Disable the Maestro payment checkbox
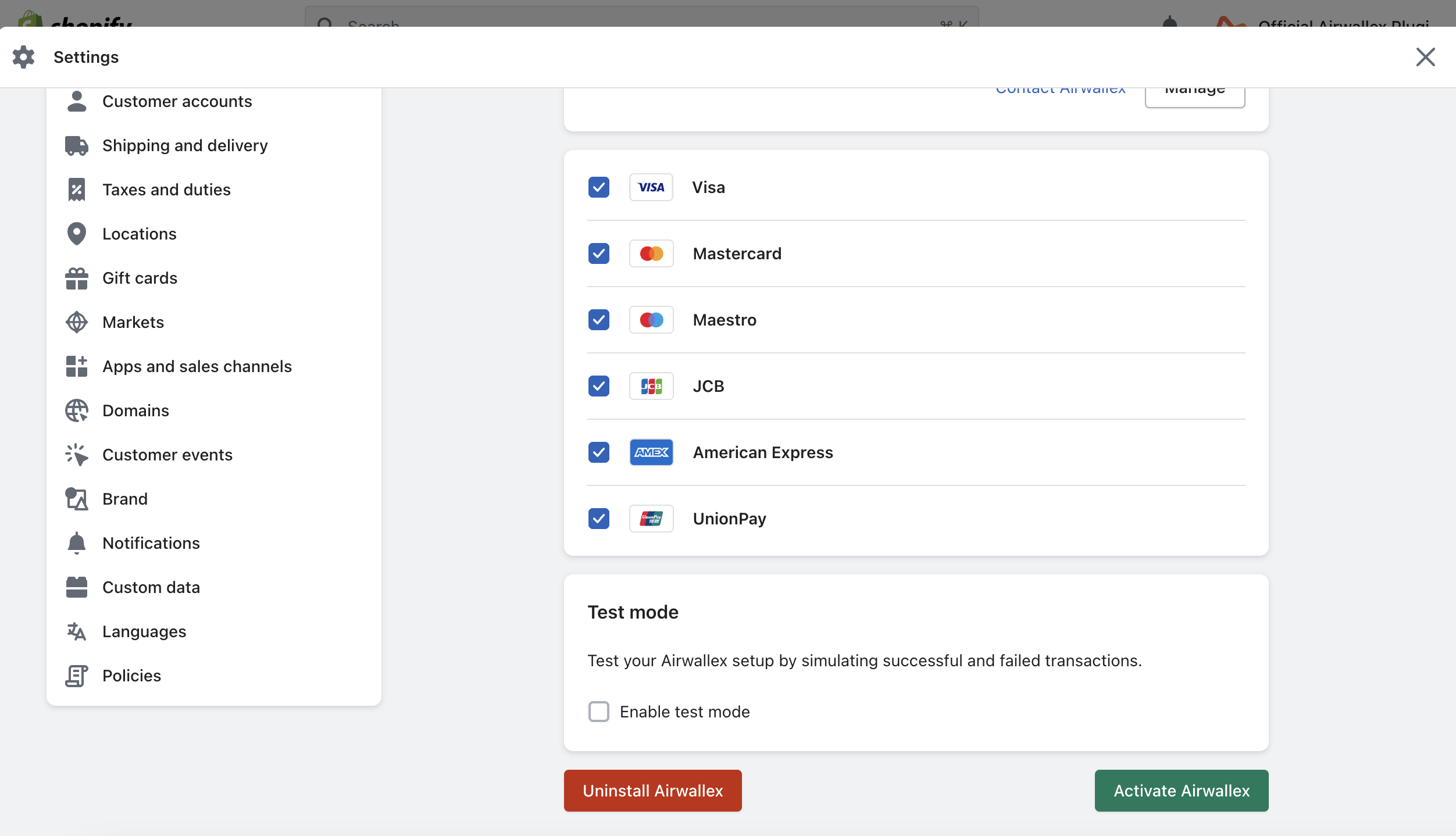Screen dimensions: 1456x836 coord(598,320)
